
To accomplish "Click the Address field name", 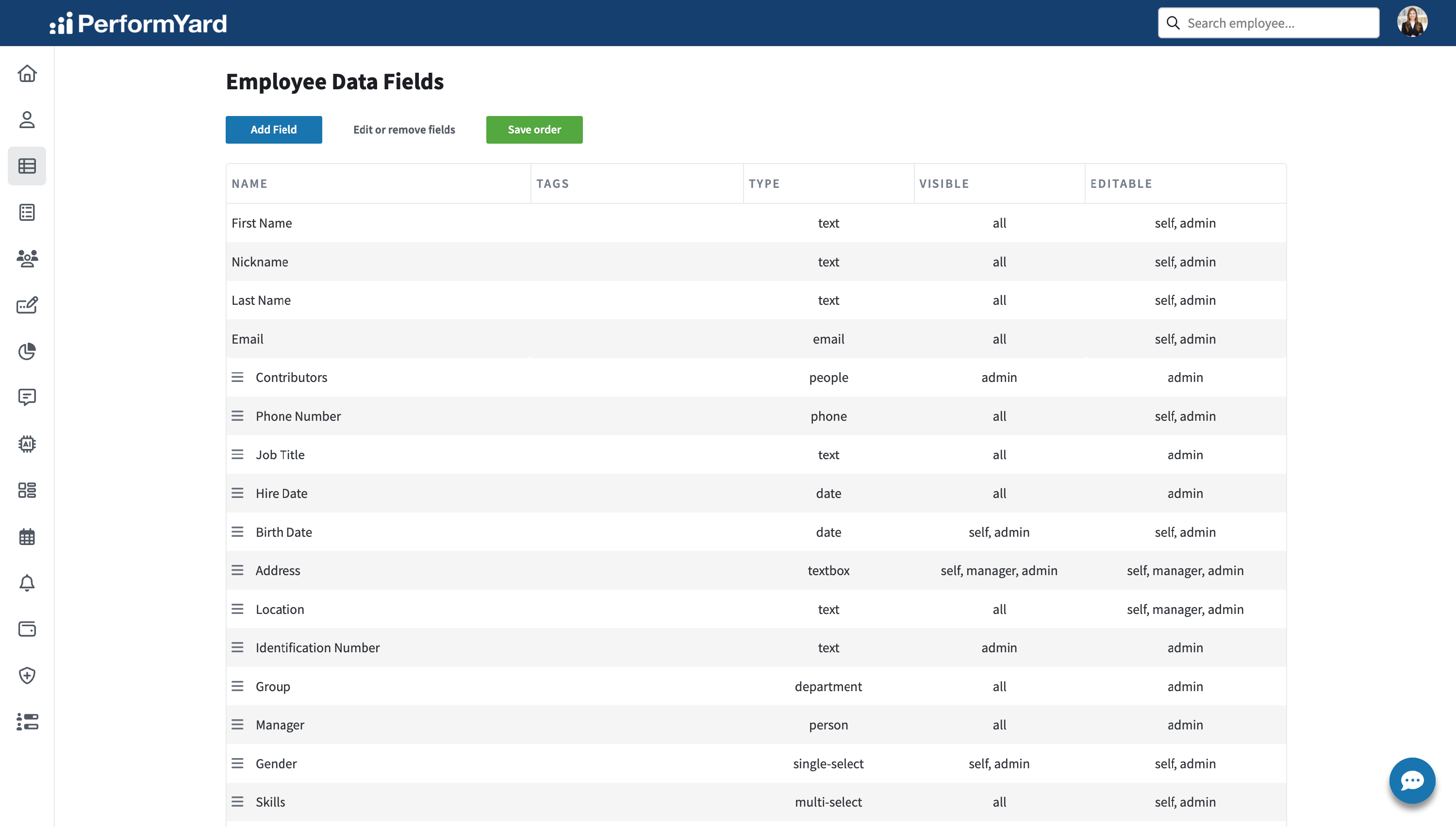I will (278, 570).
